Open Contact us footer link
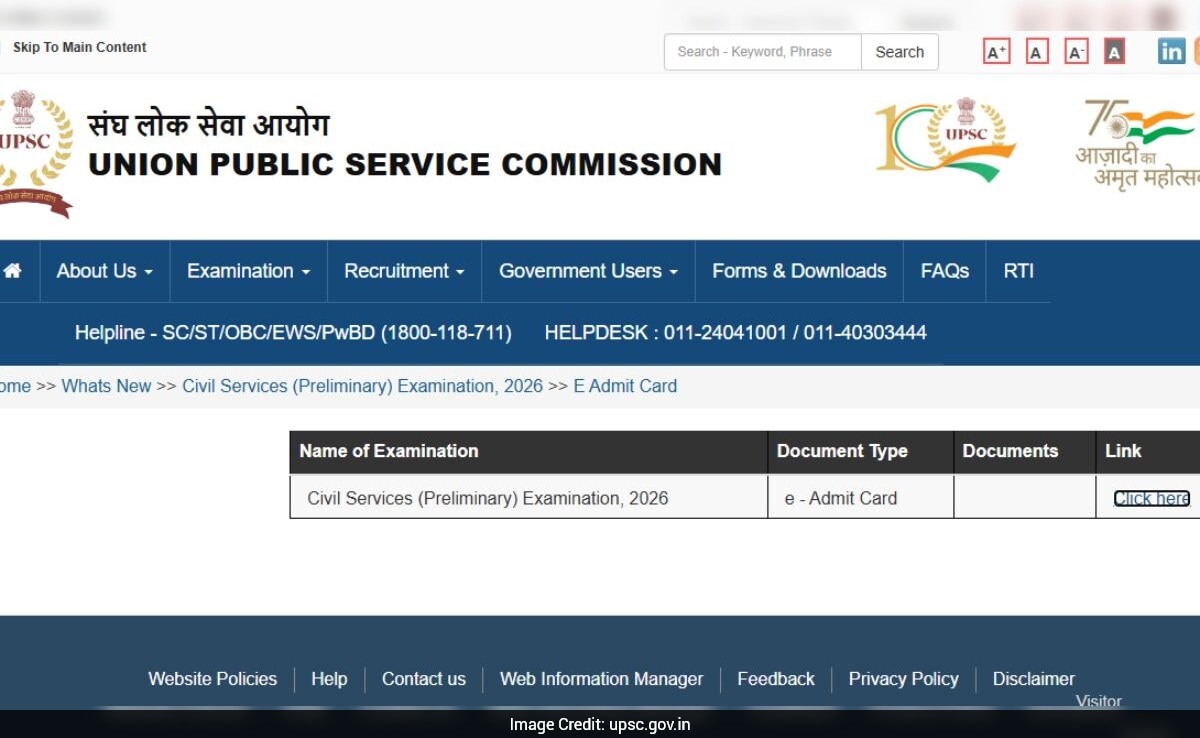Viewport: 1200px width, 738px height. coord(424,679)
